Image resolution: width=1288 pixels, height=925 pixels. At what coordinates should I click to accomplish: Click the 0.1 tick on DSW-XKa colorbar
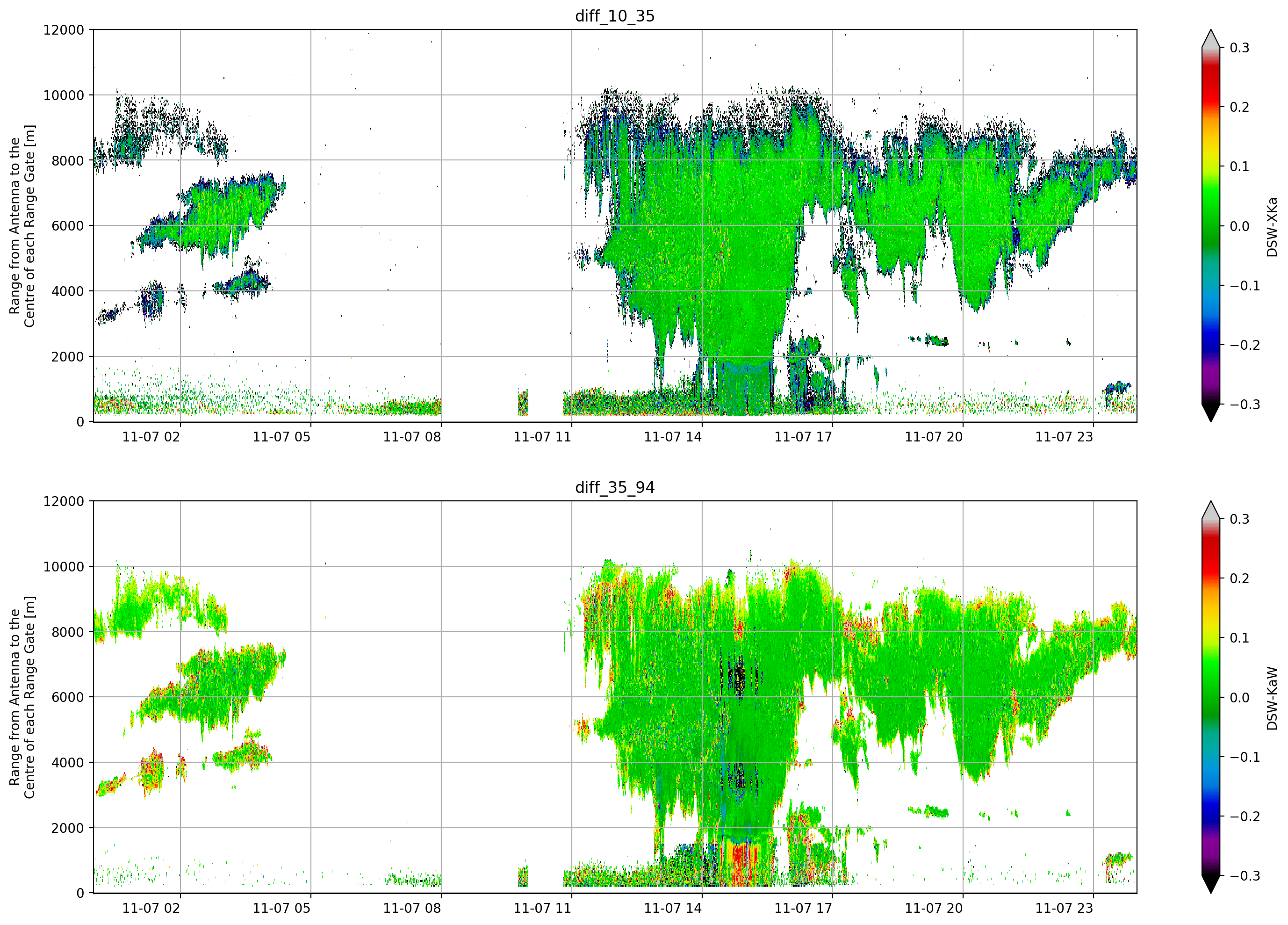point(1240,166)
